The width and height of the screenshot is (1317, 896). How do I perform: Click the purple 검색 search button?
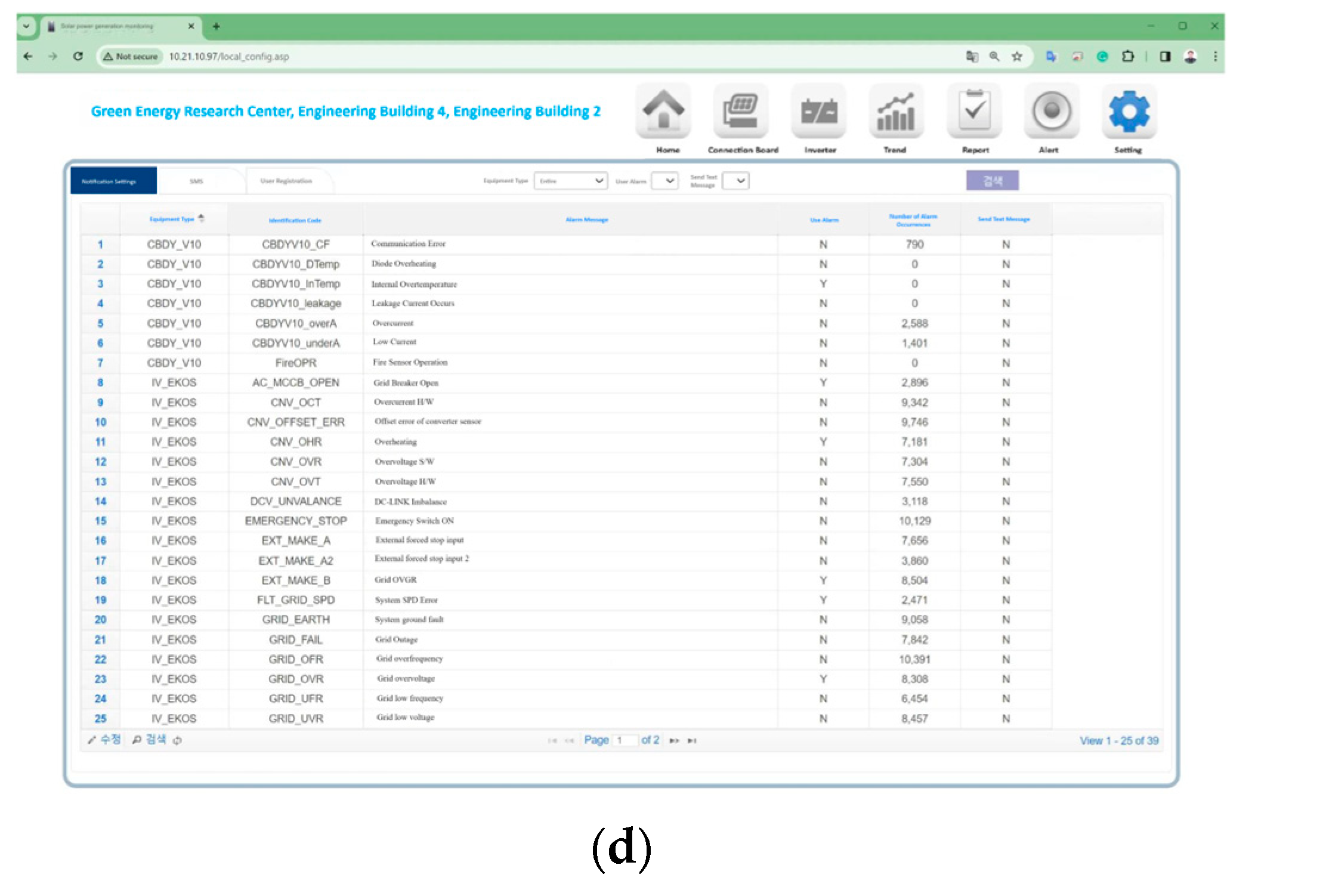(993, 181)
